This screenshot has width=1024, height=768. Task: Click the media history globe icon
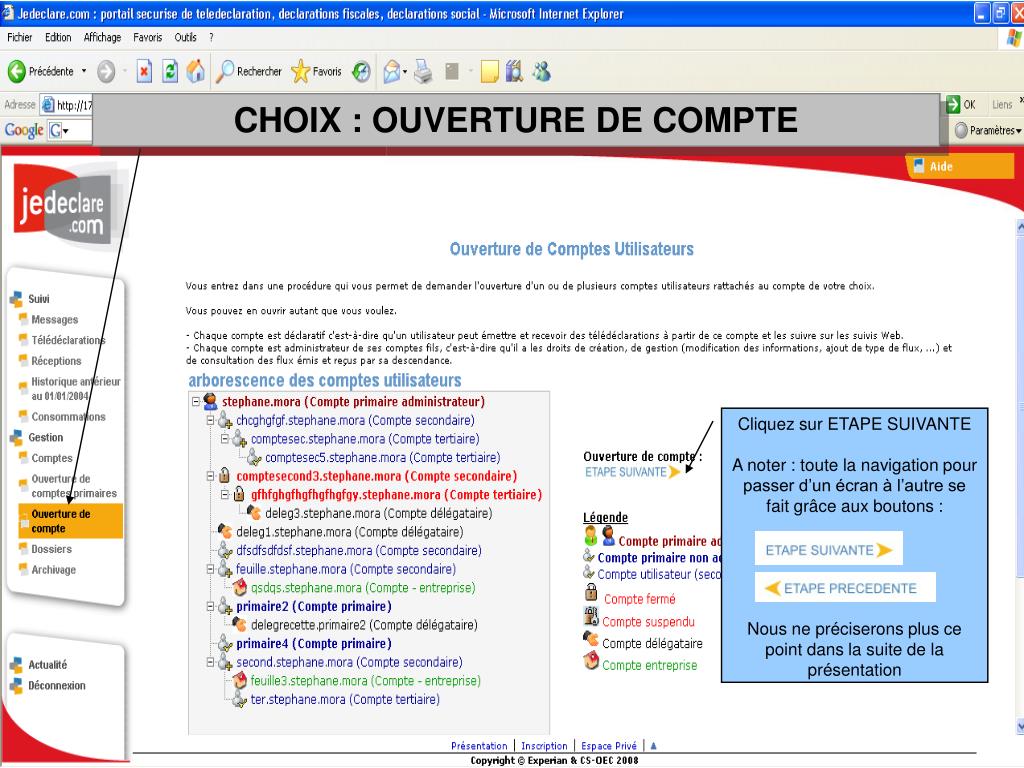coord(361,71)
